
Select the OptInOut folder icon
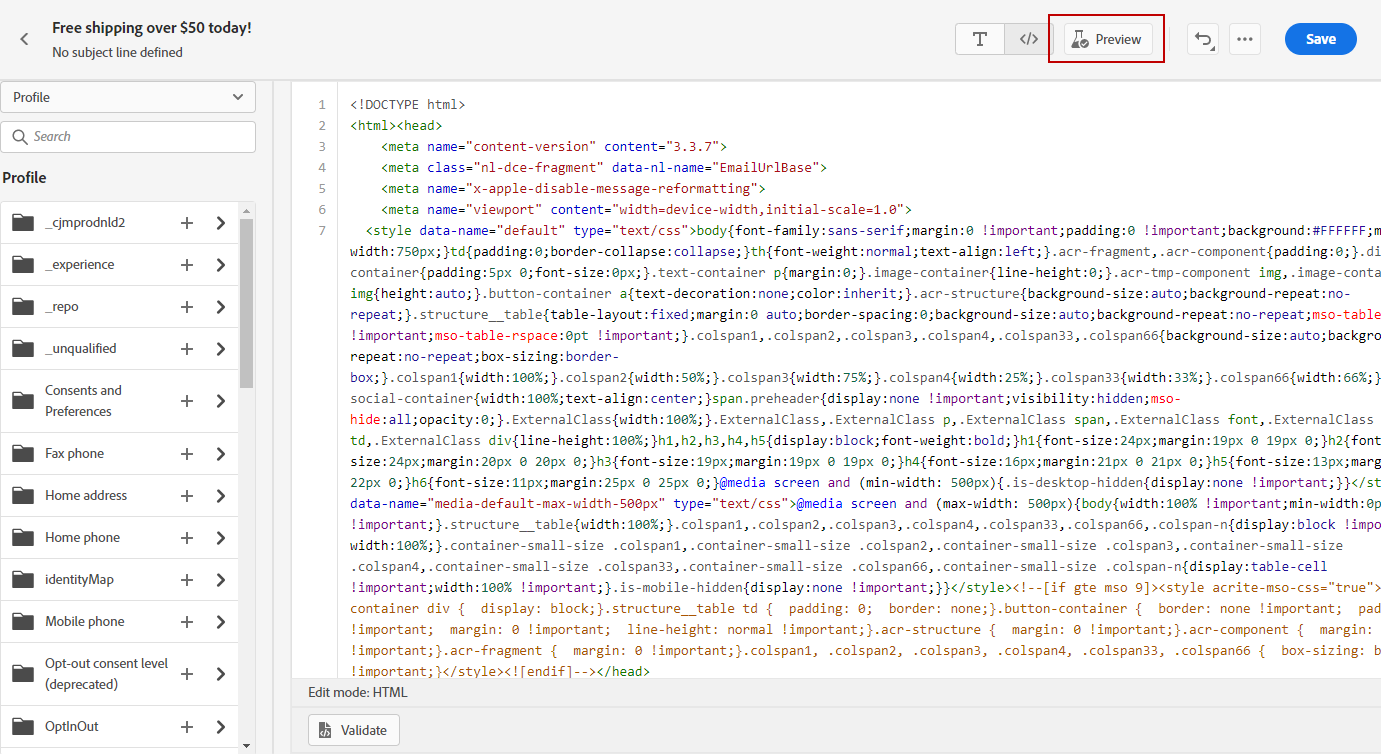(x=23, y=727)
